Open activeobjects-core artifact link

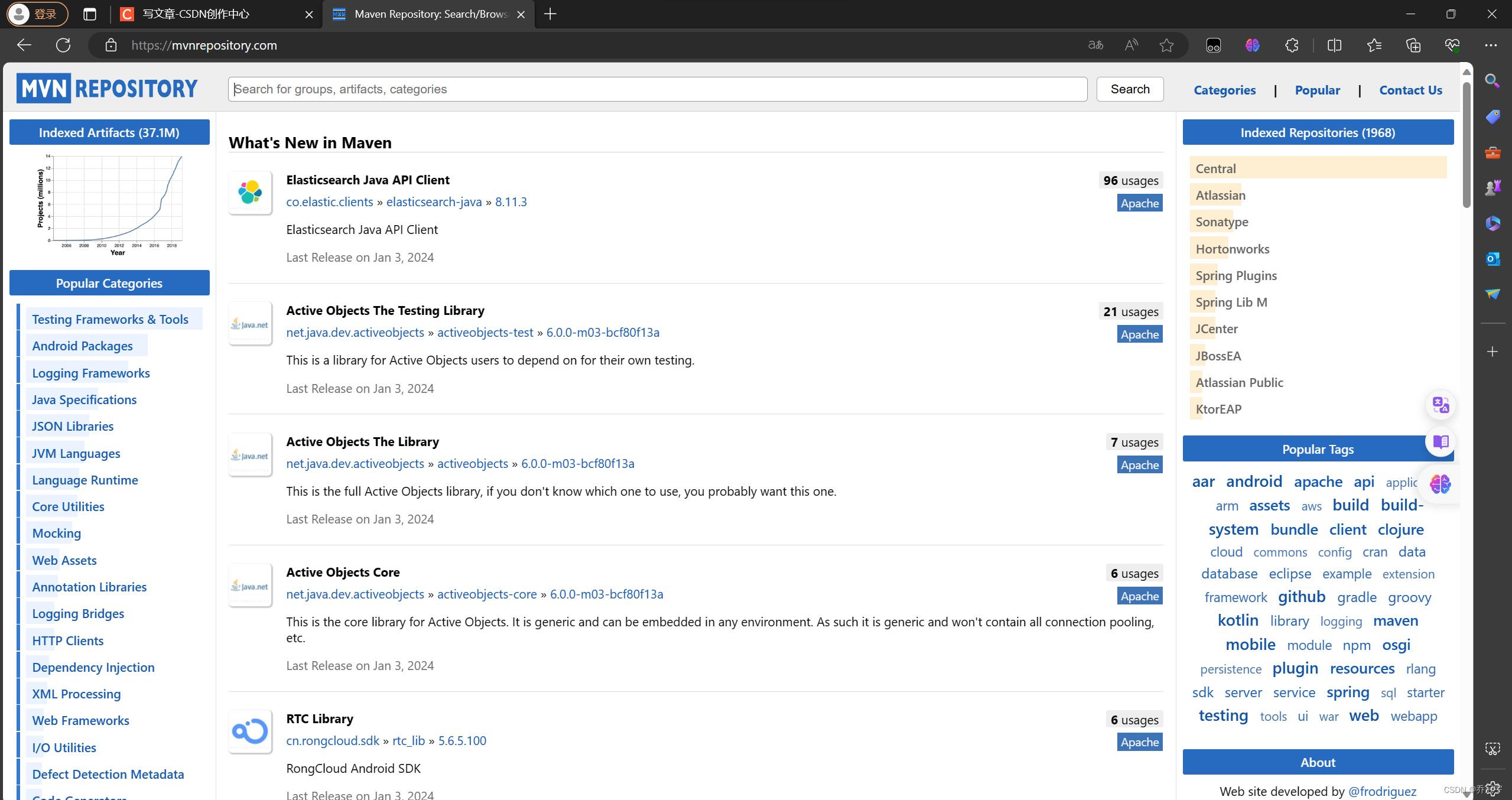(x=487, y=594)
